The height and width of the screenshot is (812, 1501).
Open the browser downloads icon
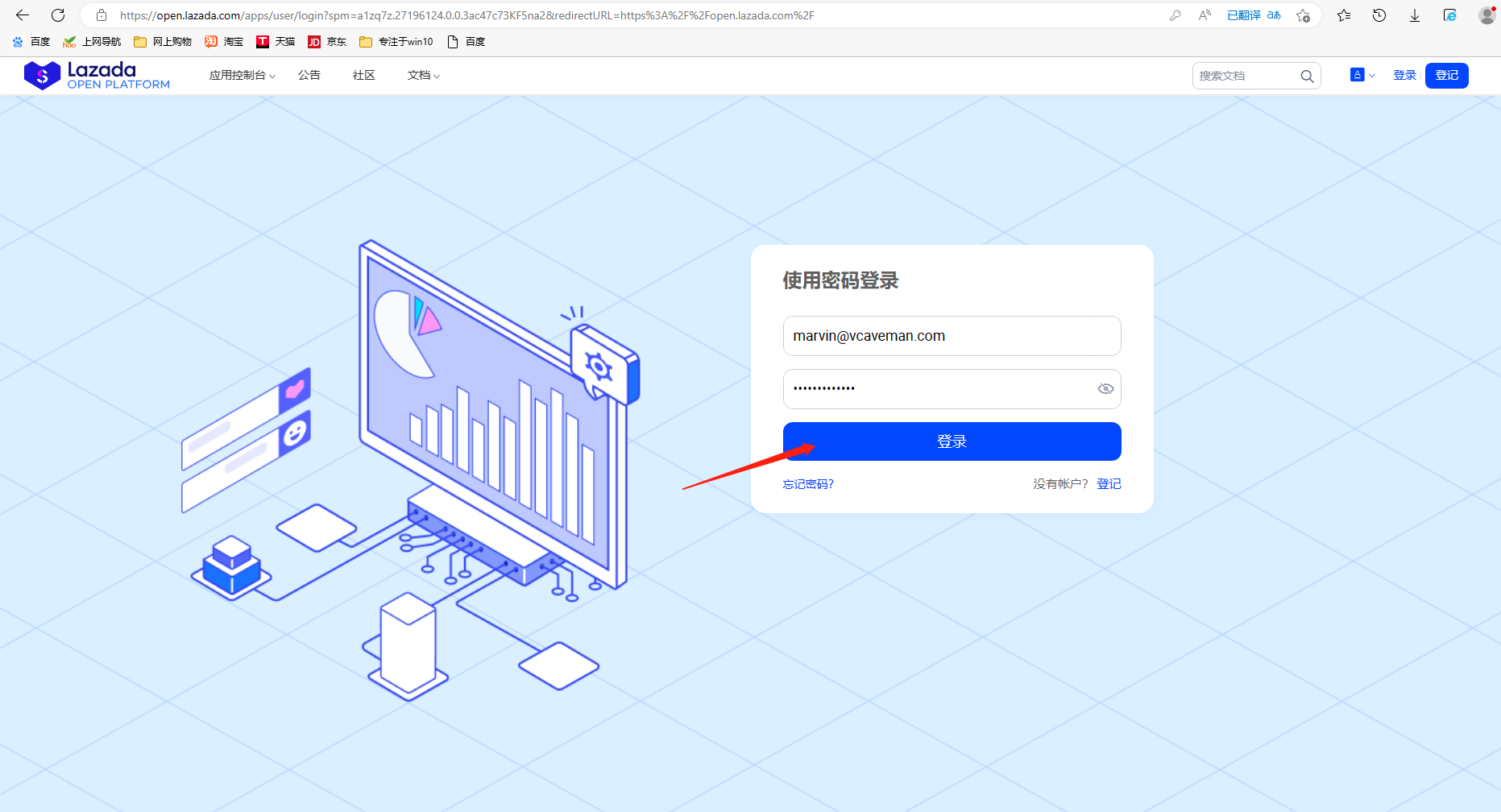click(x=1415, y=15)
